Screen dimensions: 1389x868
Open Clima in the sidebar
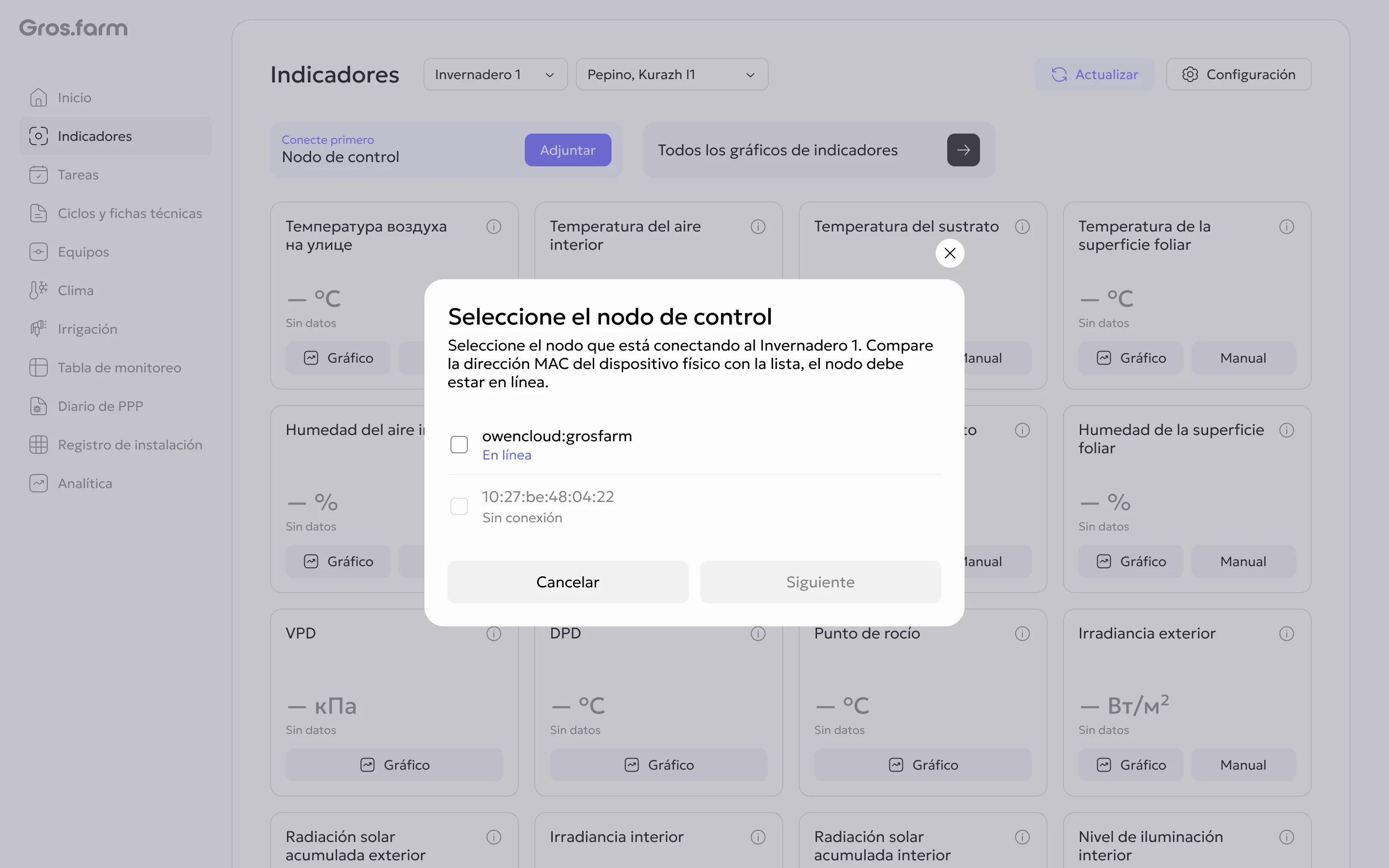116,290
